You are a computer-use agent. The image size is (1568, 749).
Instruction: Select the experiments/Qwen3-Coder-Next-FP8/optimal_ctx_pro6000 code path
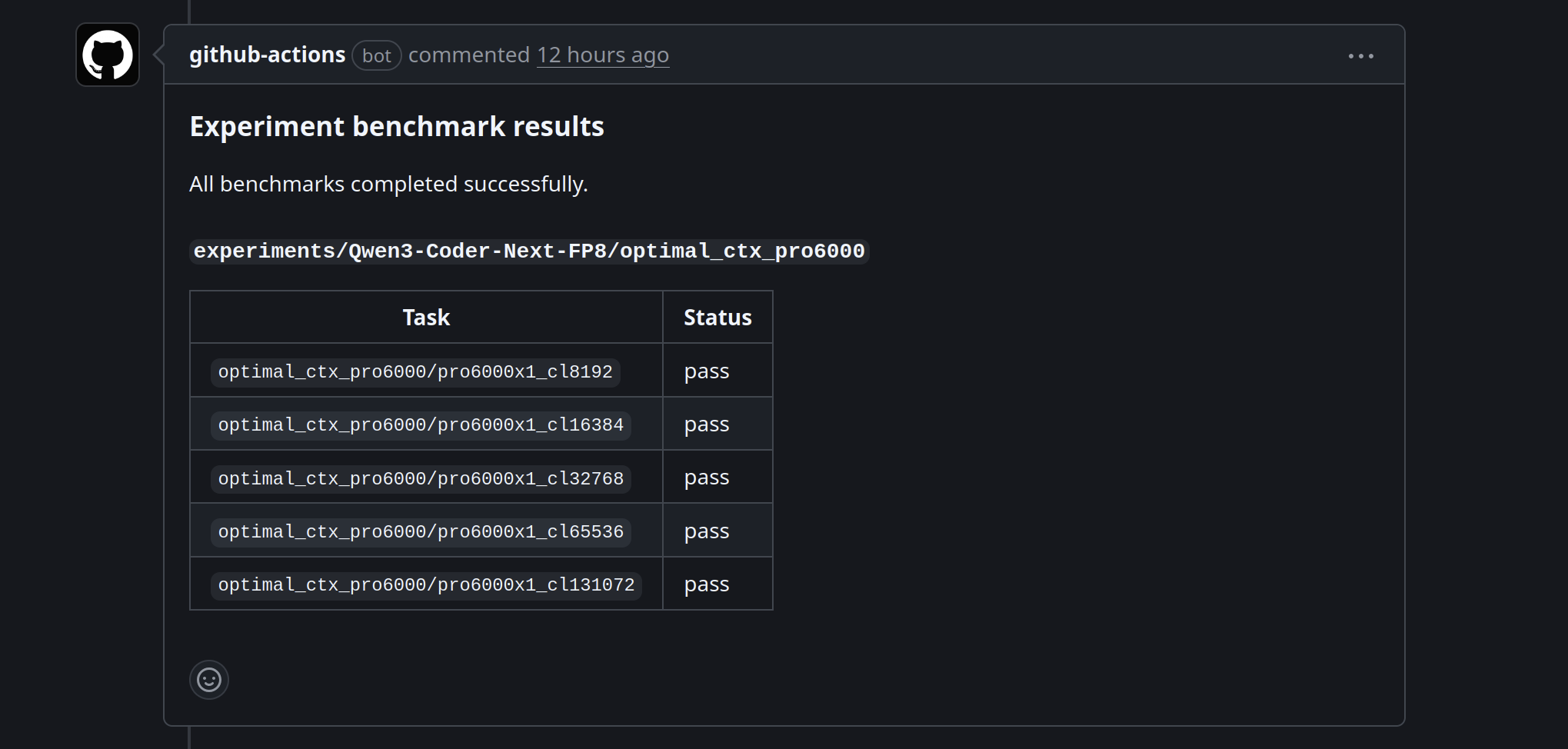(528, 250)
